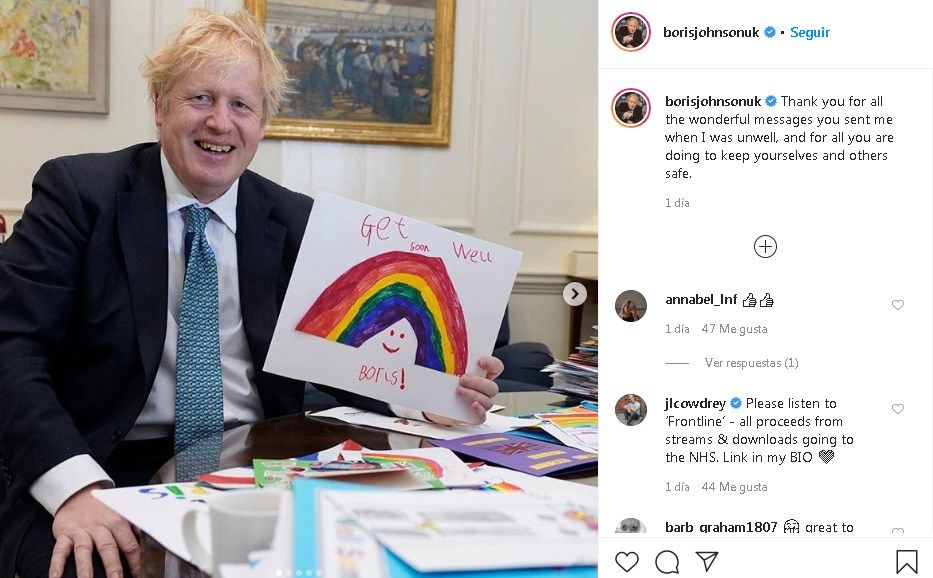933x578 pixels.
Task: Show who liked: 47 Me gusta
Action: coord(734,329)
